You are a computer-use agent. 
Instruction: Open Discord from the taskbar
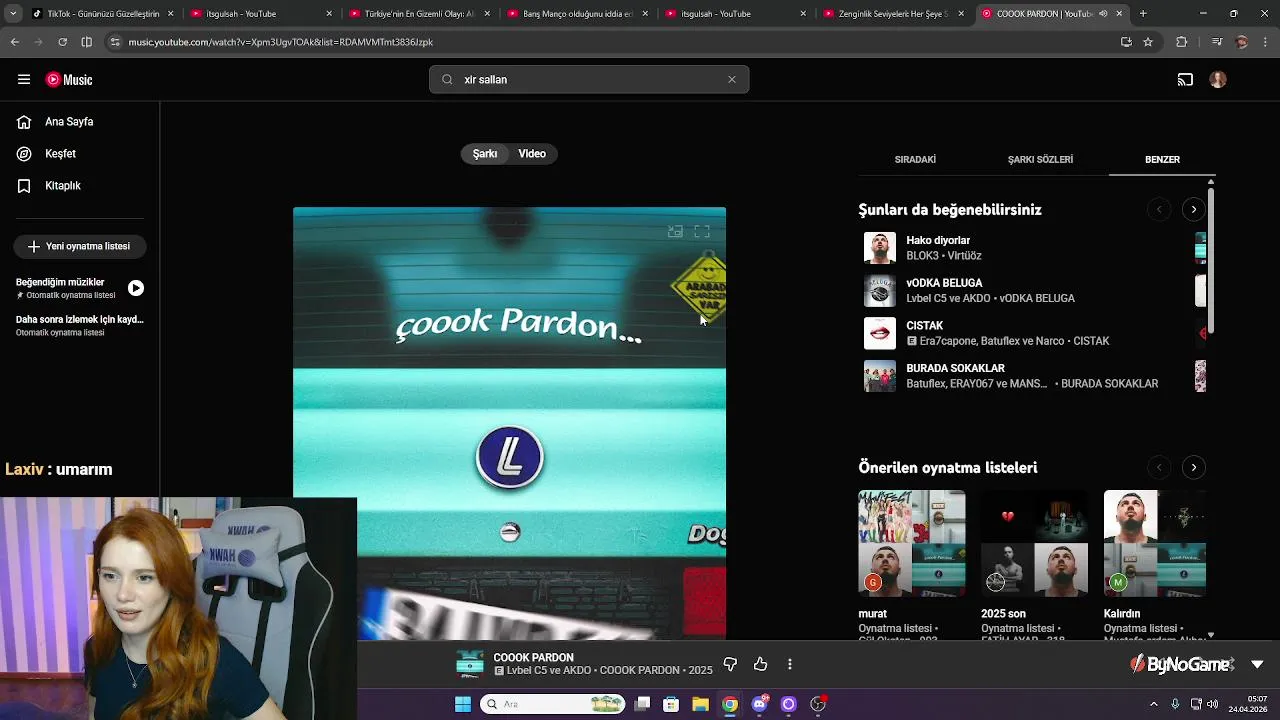[759, 704]
